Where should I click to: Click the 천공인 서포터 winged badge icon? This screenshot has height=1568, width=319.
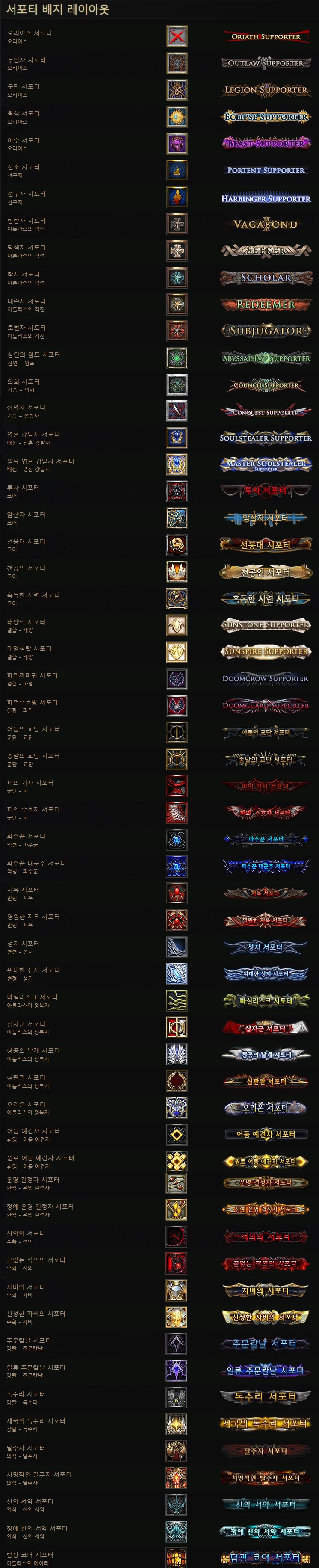[x=177, y=571]
